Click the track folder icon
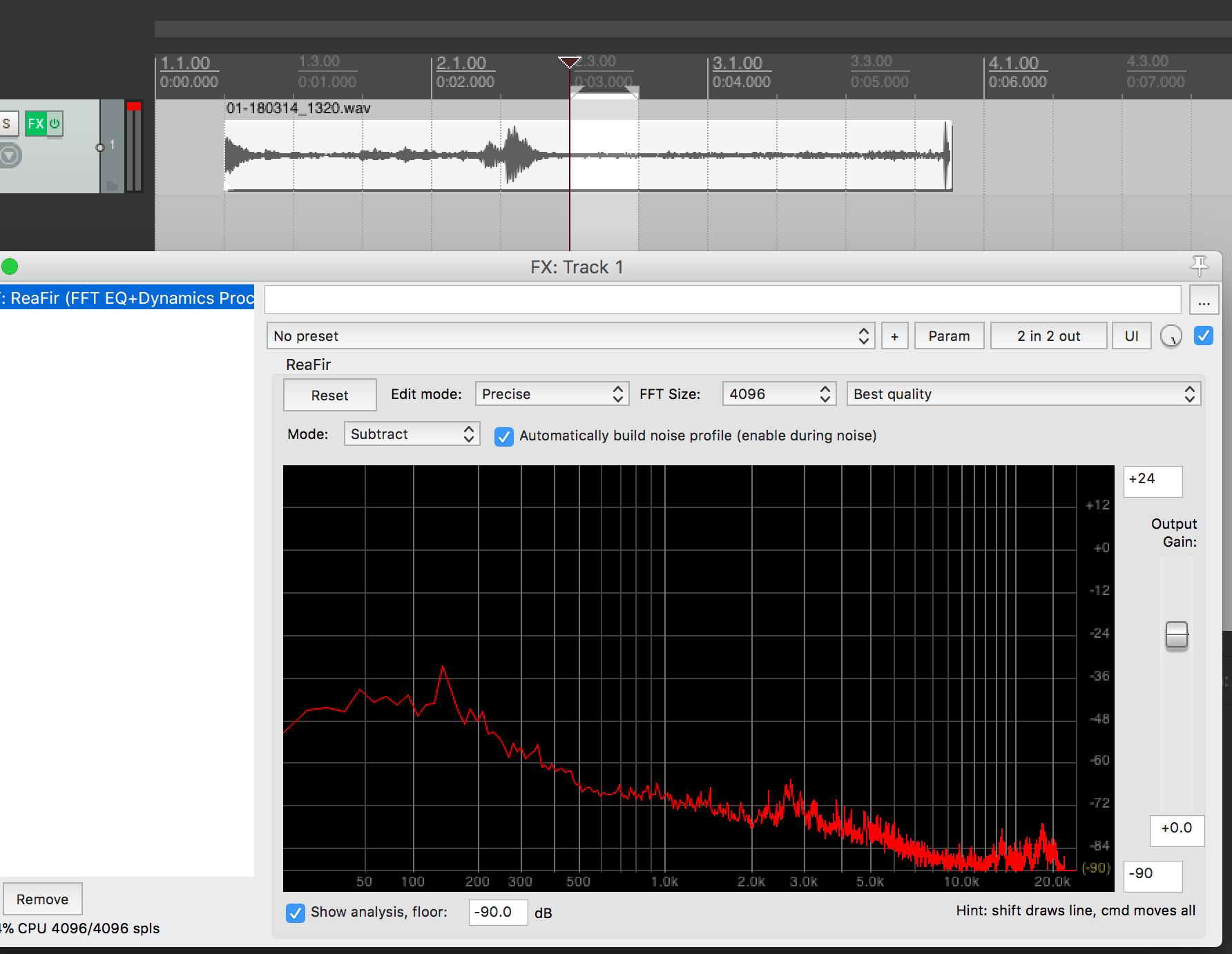 [x=111, y=185]
